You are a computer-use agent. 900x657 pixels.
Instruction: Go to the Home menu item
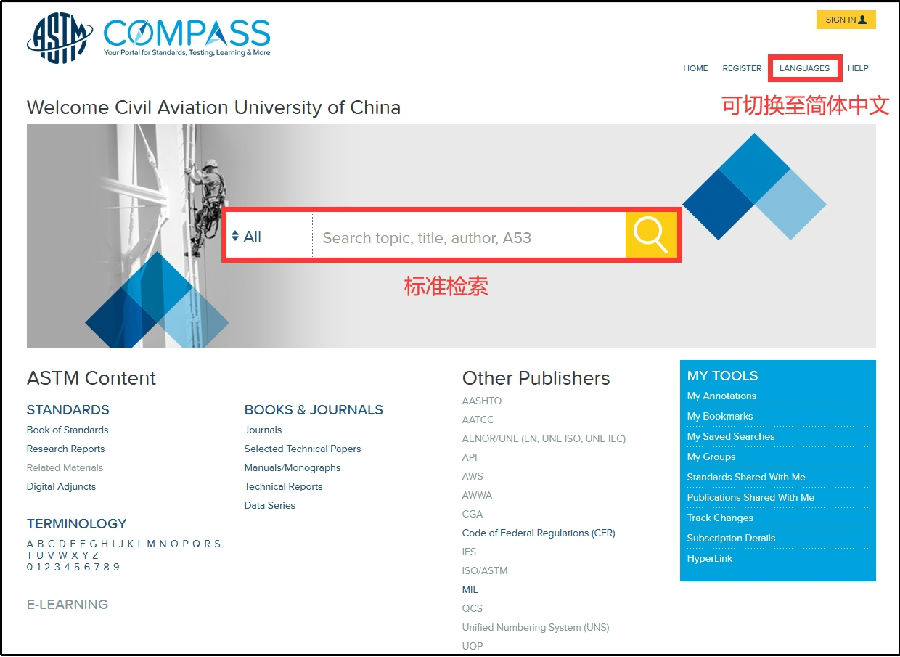(696, 68)
